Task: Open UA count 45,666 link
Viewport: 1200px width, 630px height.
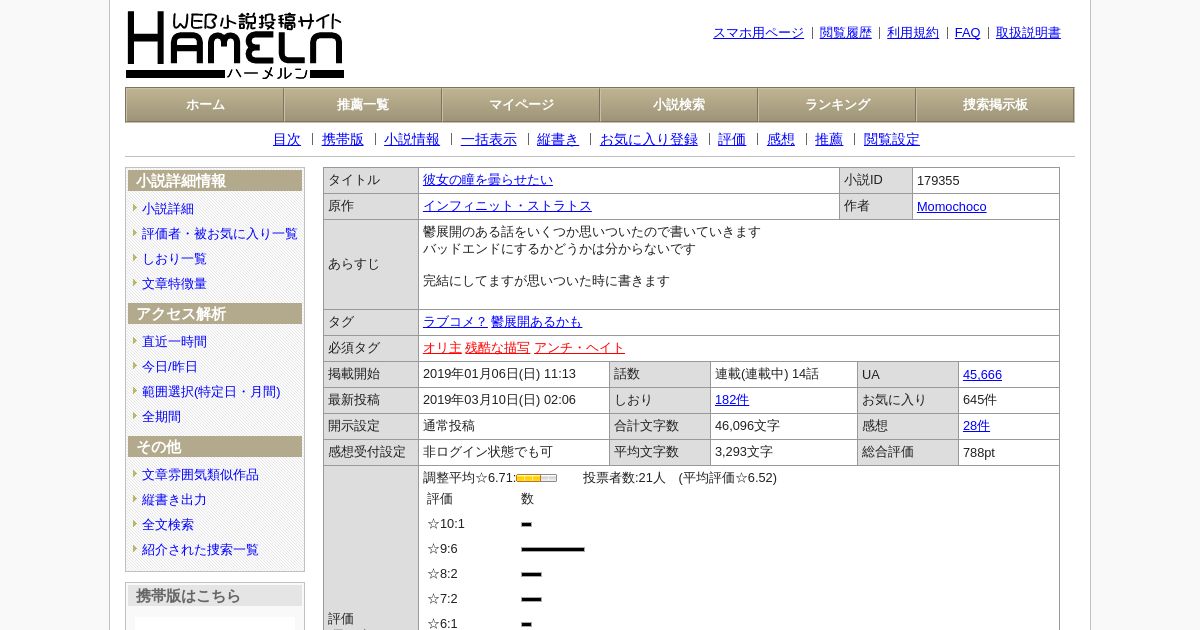Action: pos(982,375)
